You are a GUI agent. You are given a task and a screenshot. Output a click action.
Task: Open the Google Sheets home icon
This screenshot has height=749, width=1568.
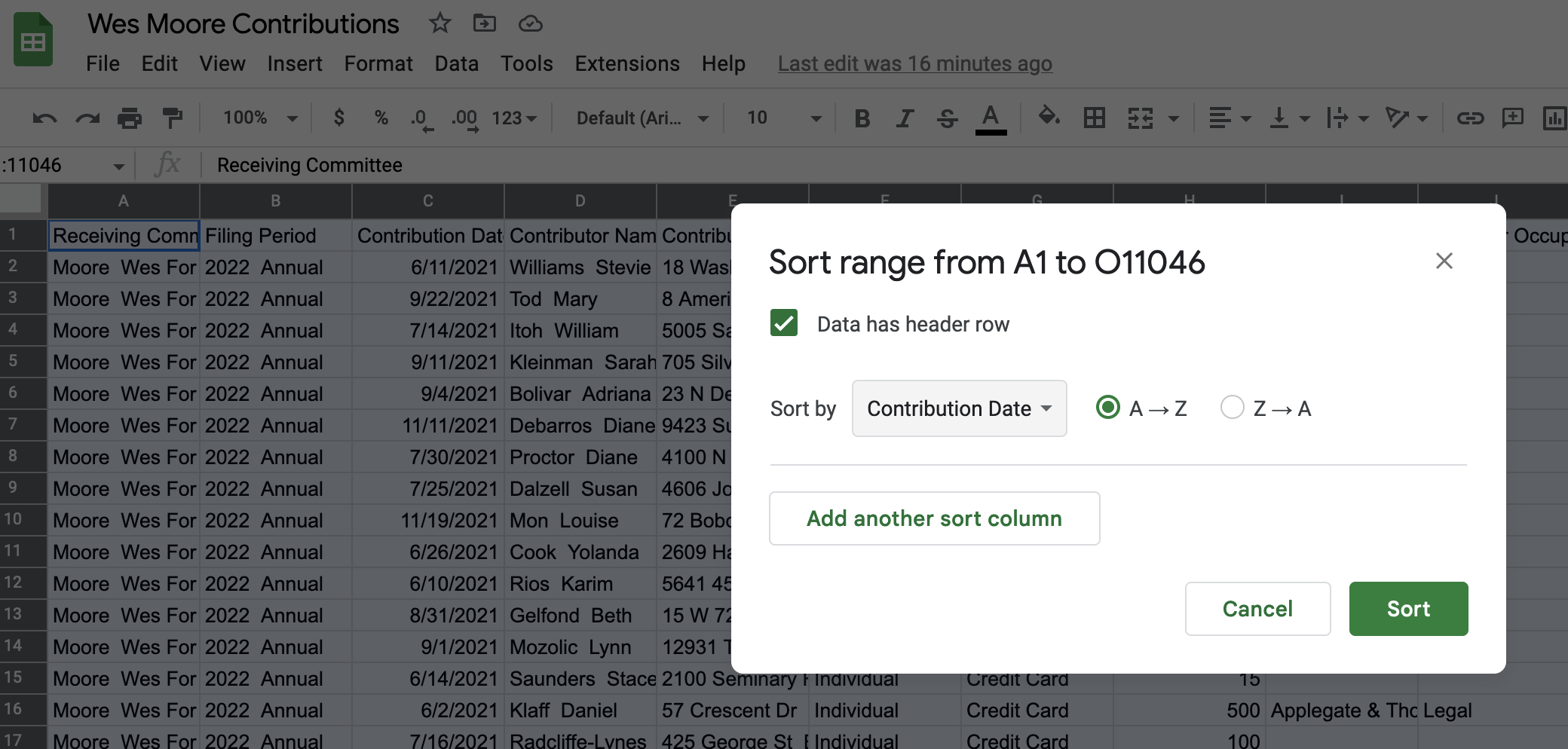point(33,40)
